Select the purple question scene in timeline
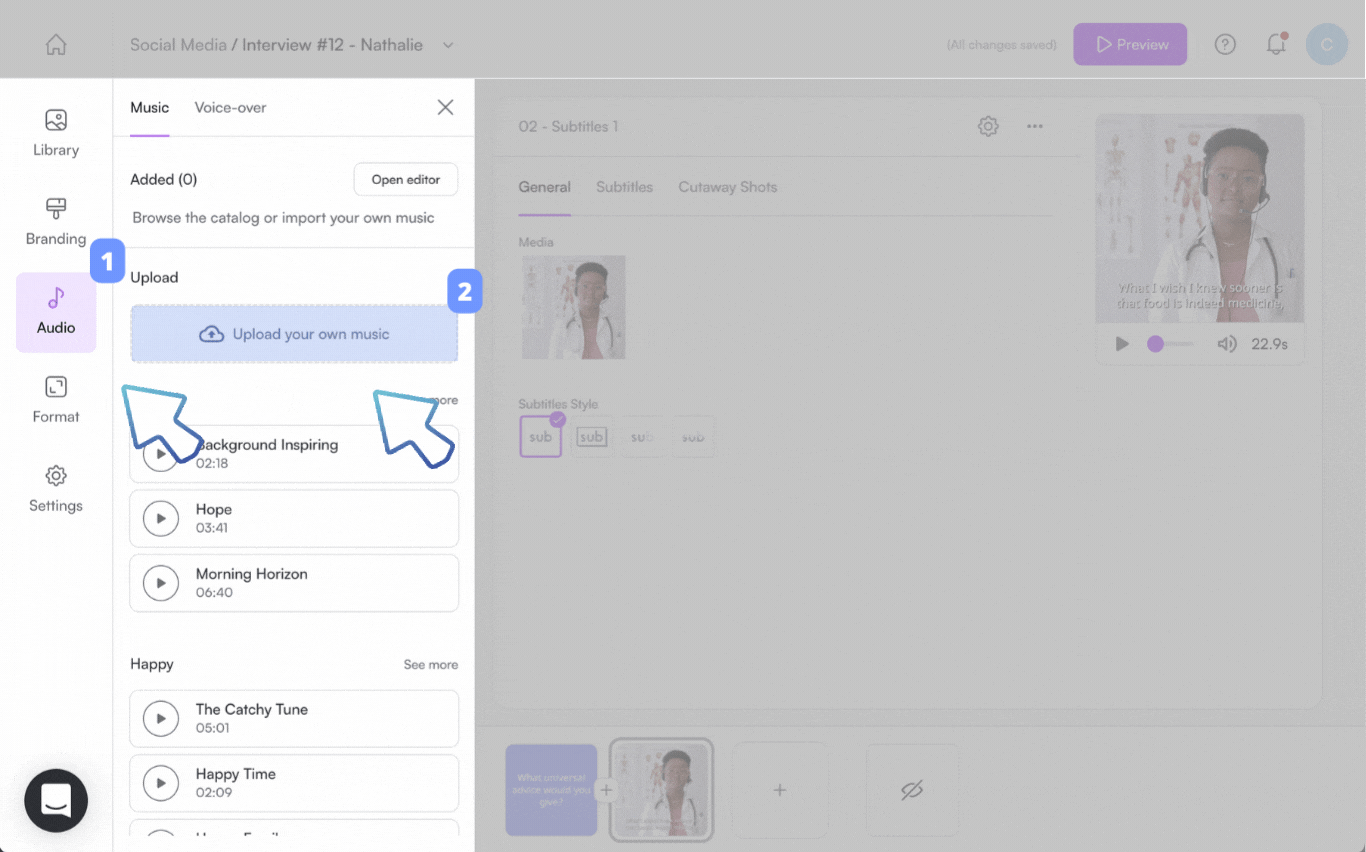Viewport: 1366px width, 852px height. click(551, 790)
